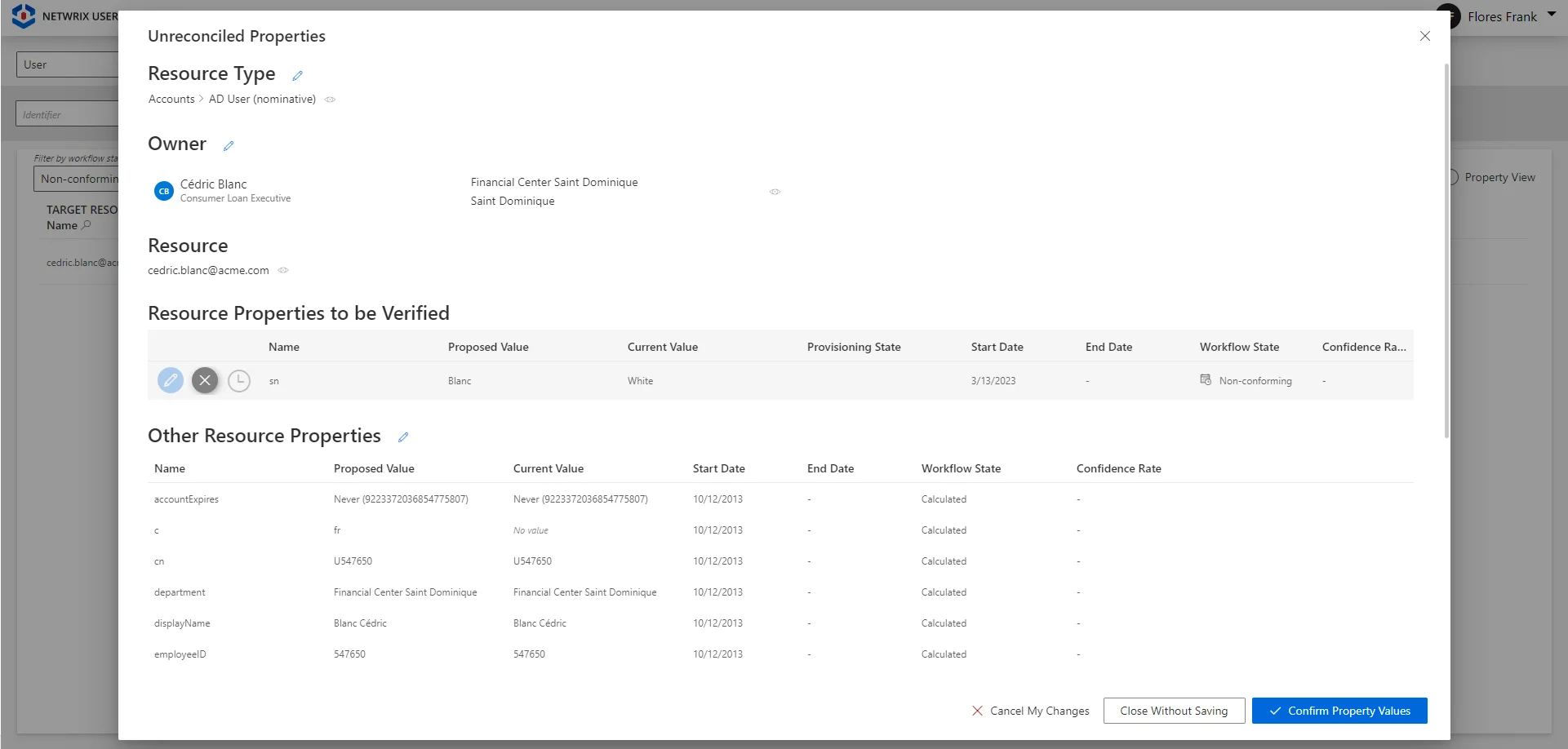Viewport: 1568px width, 749px height.
Task: Expand the Non-conforming workflow state filter
Action: coord(78,179)
